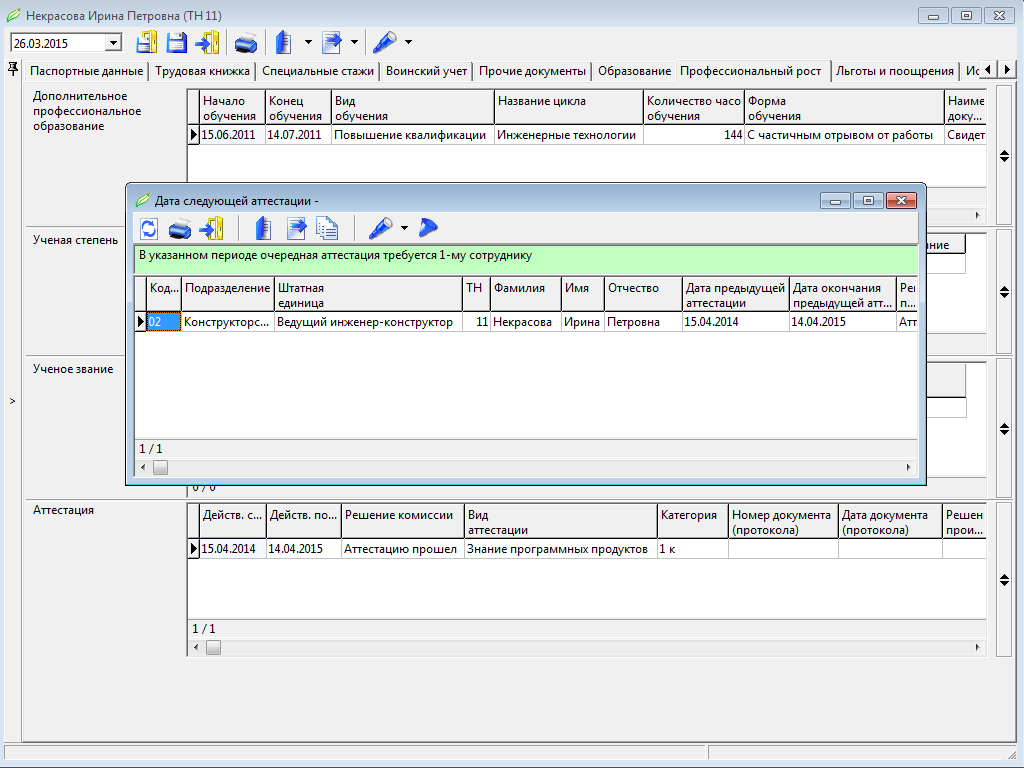Viewport: 1024px width, 768px height.
Task: Click refresh icon in attestation dialog
Action: click(149, 229)
